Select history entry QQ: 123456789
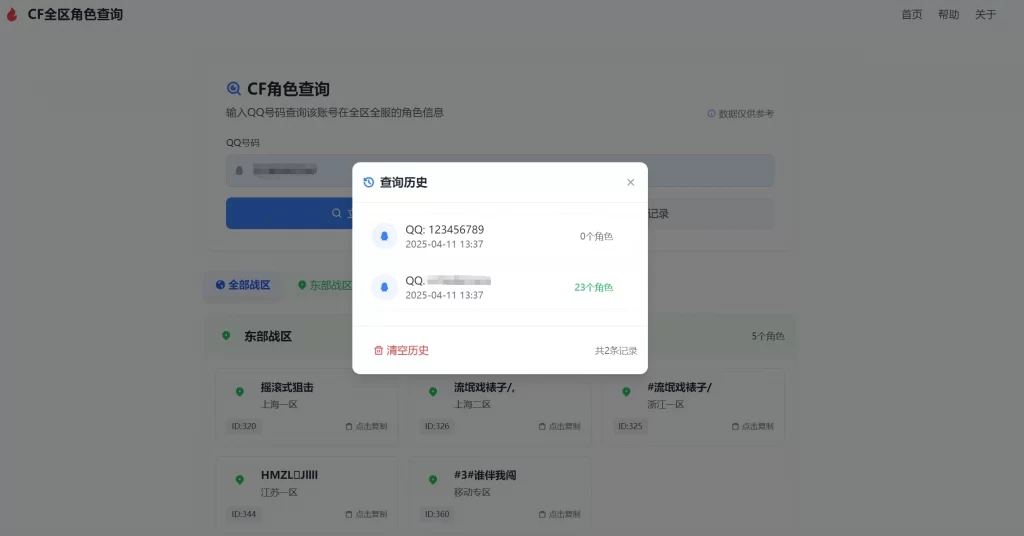Image resolution: width=1024 pixels, height=536 pixels. 500,236
